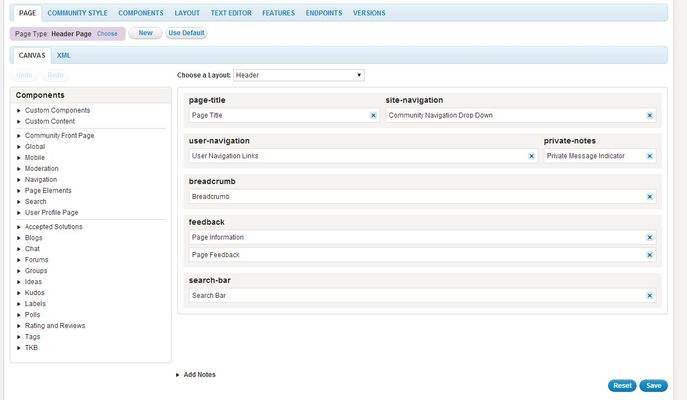Click the Use Default button

click(x=186, y=33)
